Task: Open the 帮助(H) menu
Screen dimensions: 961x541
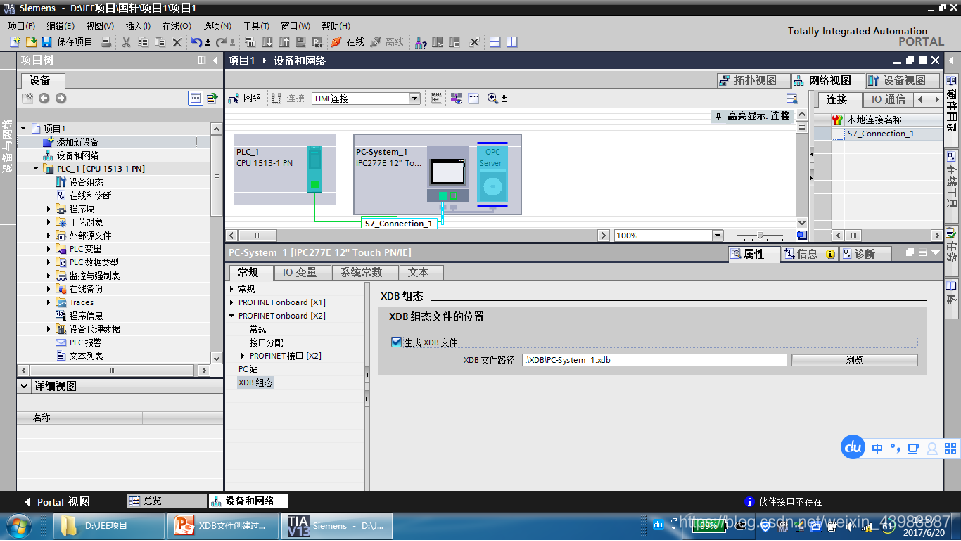Action: pyautogui.click(x=335, y=26)
